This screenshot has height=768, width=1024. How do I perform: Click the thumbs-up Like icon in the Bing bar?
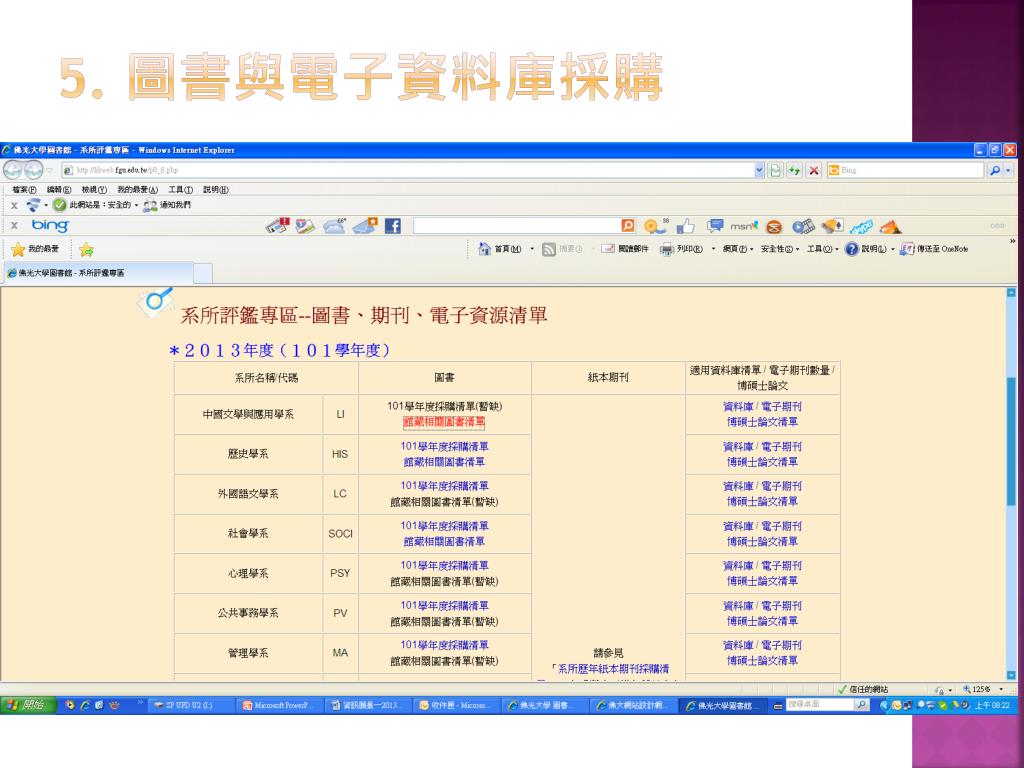click(685, 227)
